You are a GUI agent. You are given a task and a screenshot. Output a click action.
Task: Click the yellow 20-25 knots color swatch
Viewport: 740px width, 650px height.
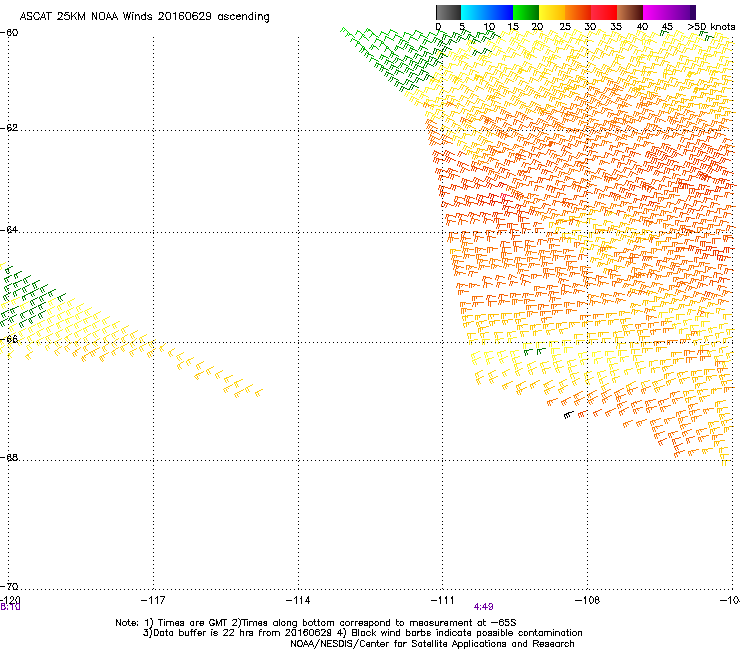(x=552, y=12)
